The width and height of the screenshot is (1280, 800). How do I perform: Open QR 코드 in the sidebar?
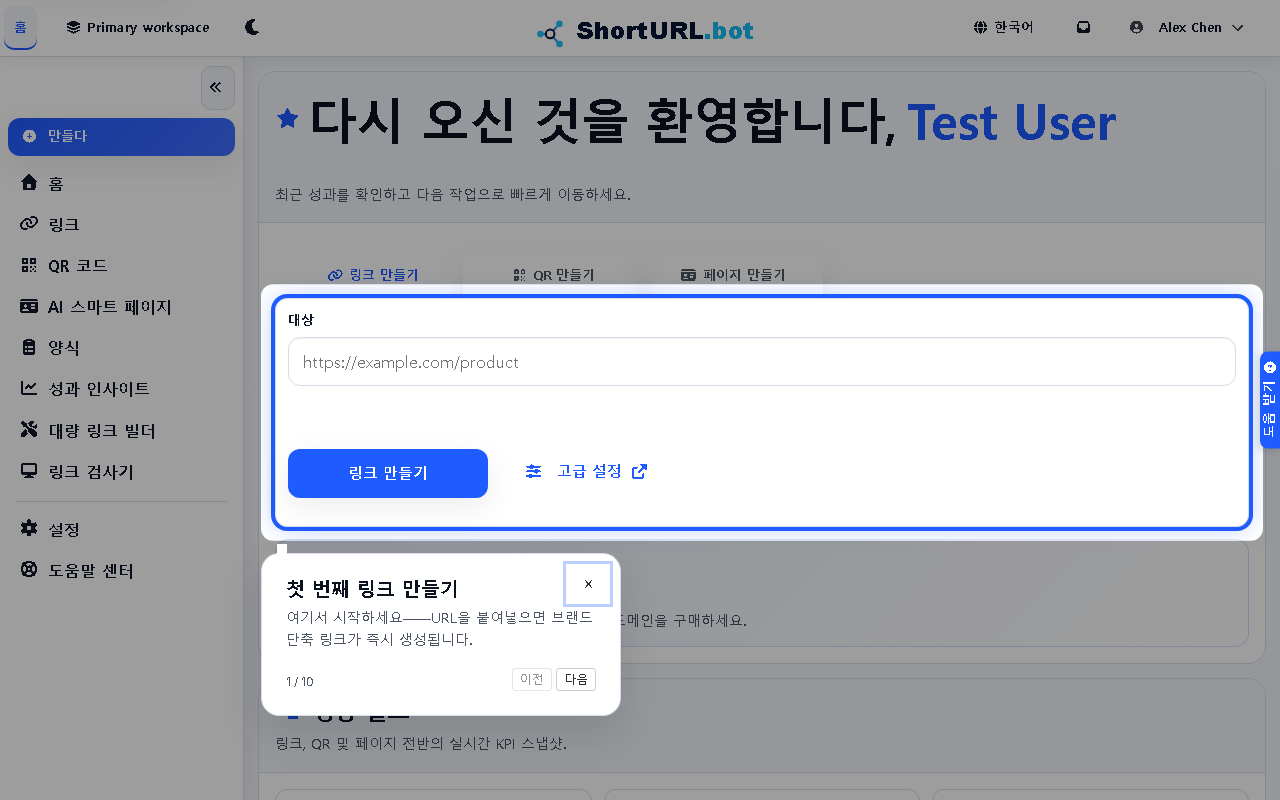(121, 265)
